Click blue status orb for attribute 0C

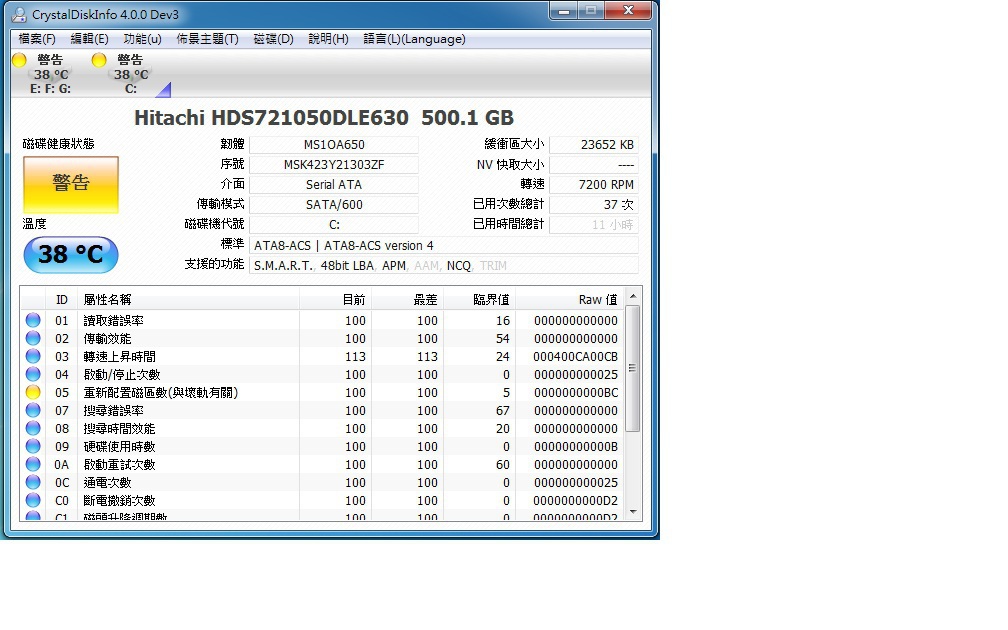click(33, 482)
